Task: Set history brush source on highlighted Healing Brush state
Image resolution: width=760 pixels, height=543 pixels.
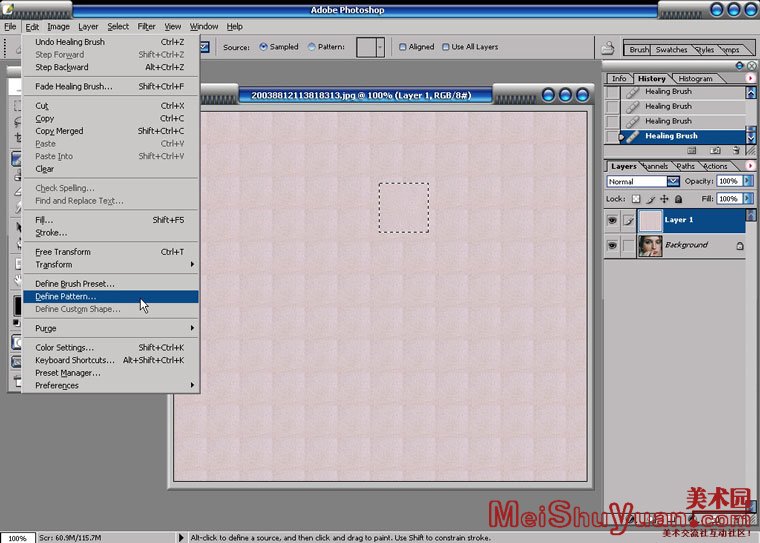Action: (x=613, y=137)
